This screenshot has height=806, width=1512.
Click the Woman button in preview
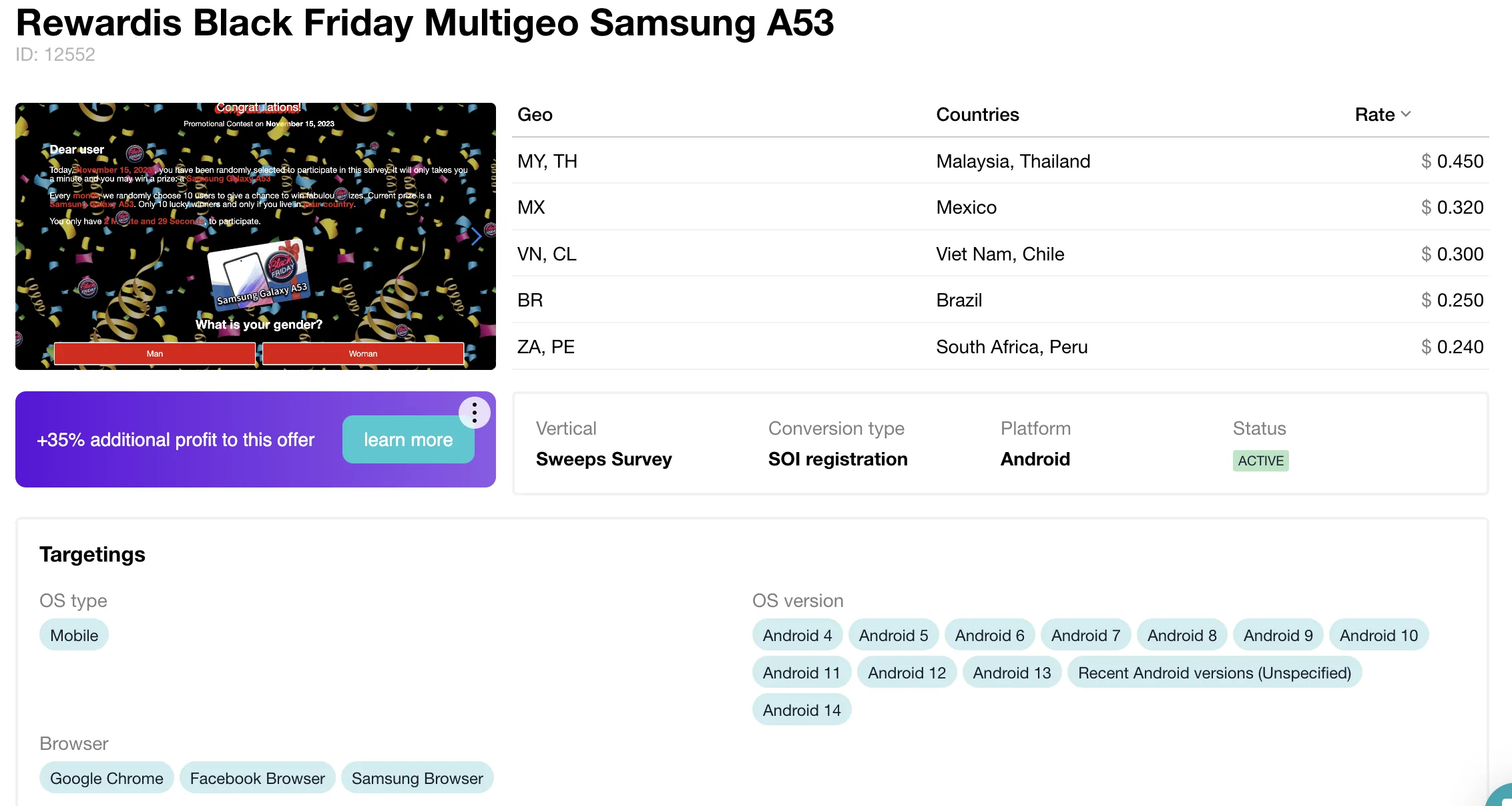pyautogui.click(x=363, y=353)
